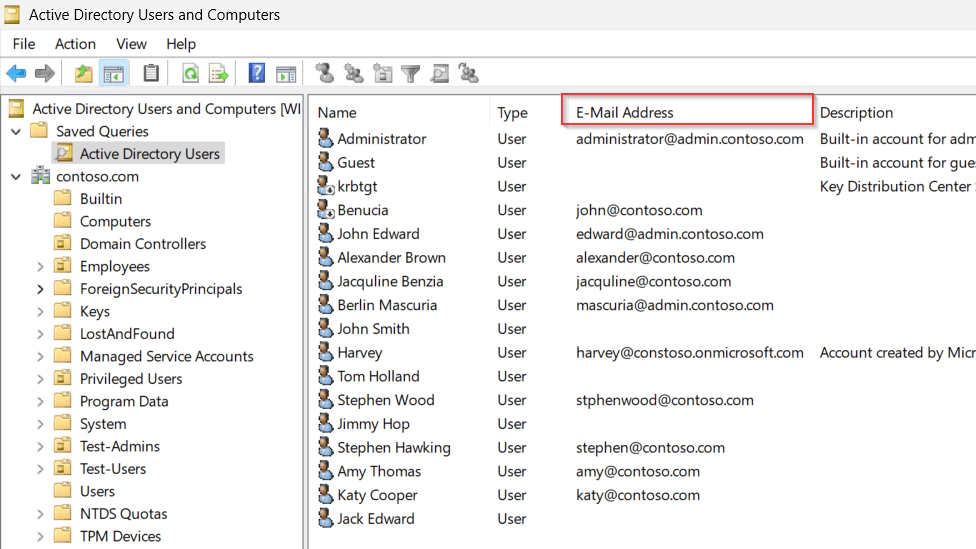The height and width of the screenshot is (549, 976).
Task: Select Computers in the tree
Action: 115,221
